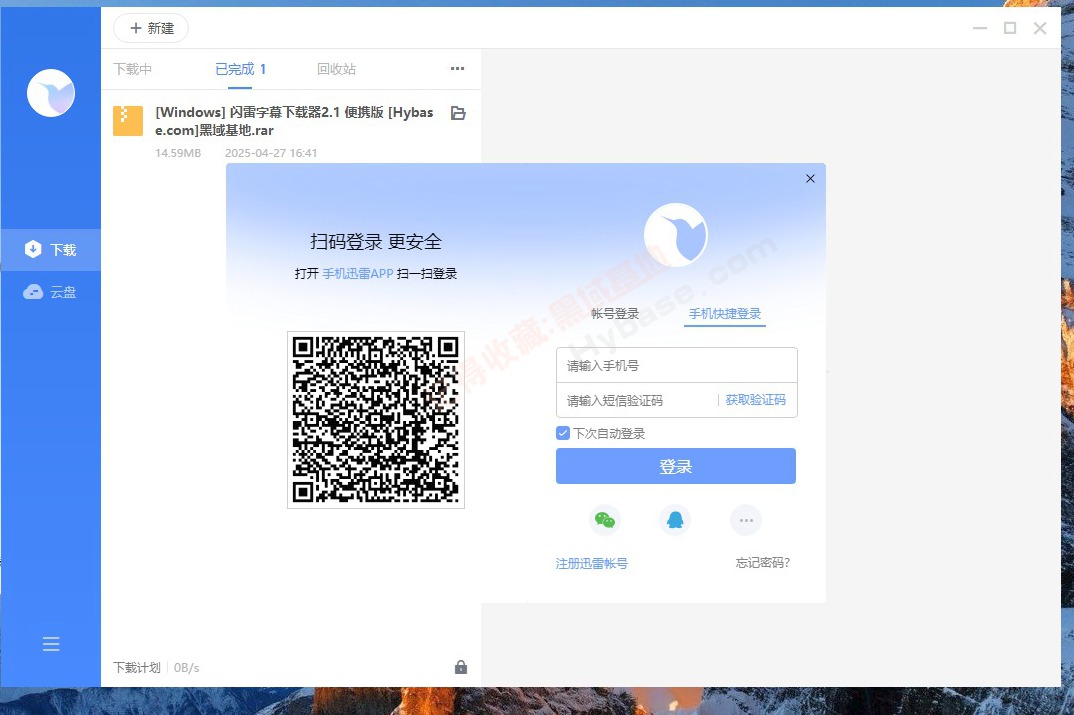The image size is (1074, 715).
Task: Open the 云盘 cloud drive section
Action: 51,292
